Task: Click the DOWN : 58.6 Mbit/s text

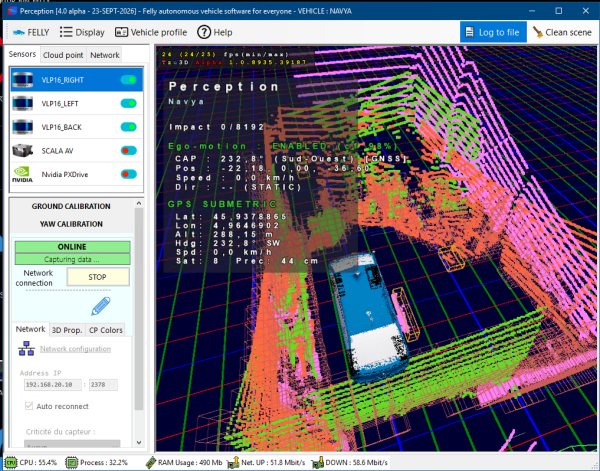Action: pos(356,463)
